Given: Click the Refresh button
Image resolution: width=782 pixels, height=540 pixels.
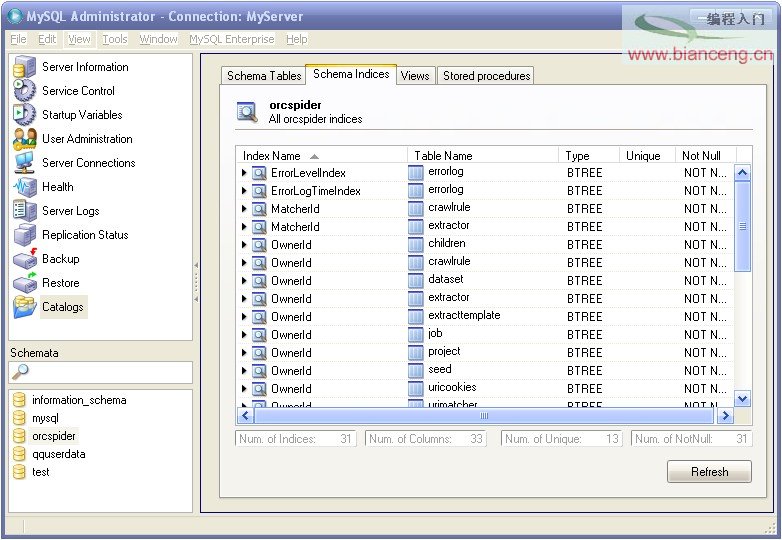Looking at the screenshot, I should (709, 472).
